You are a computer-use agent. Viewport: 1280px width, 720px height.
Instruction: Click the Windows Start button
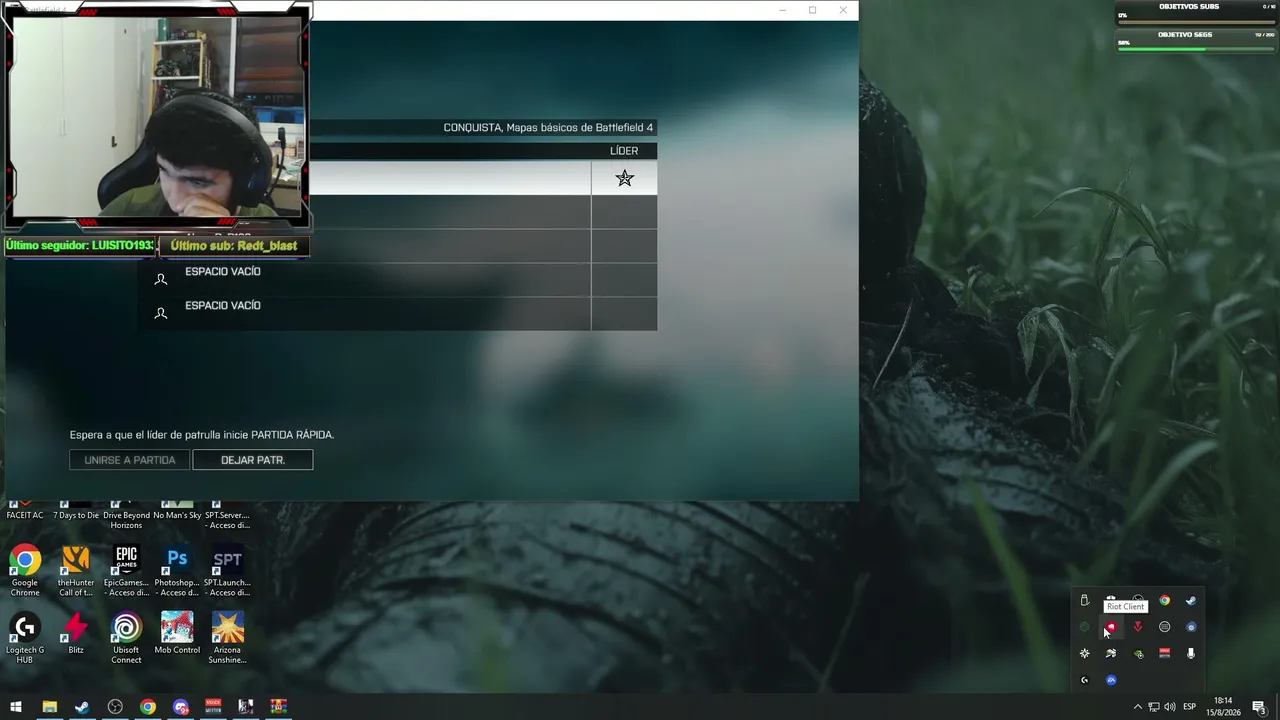[x=16, y=707]
